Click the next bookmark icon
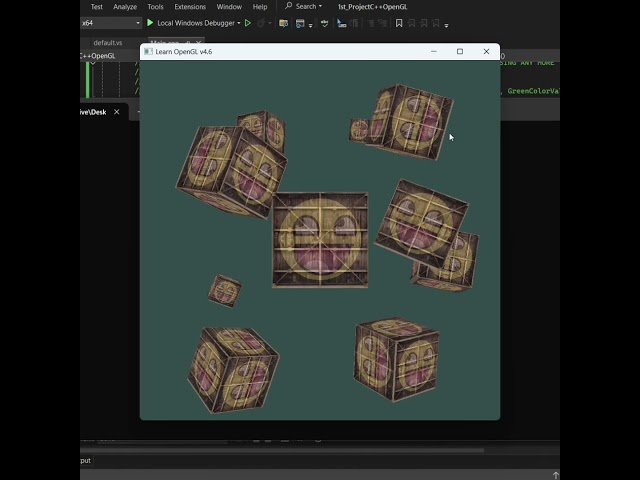640x480 pixels. pyautogui.click(x=424, y=23)
